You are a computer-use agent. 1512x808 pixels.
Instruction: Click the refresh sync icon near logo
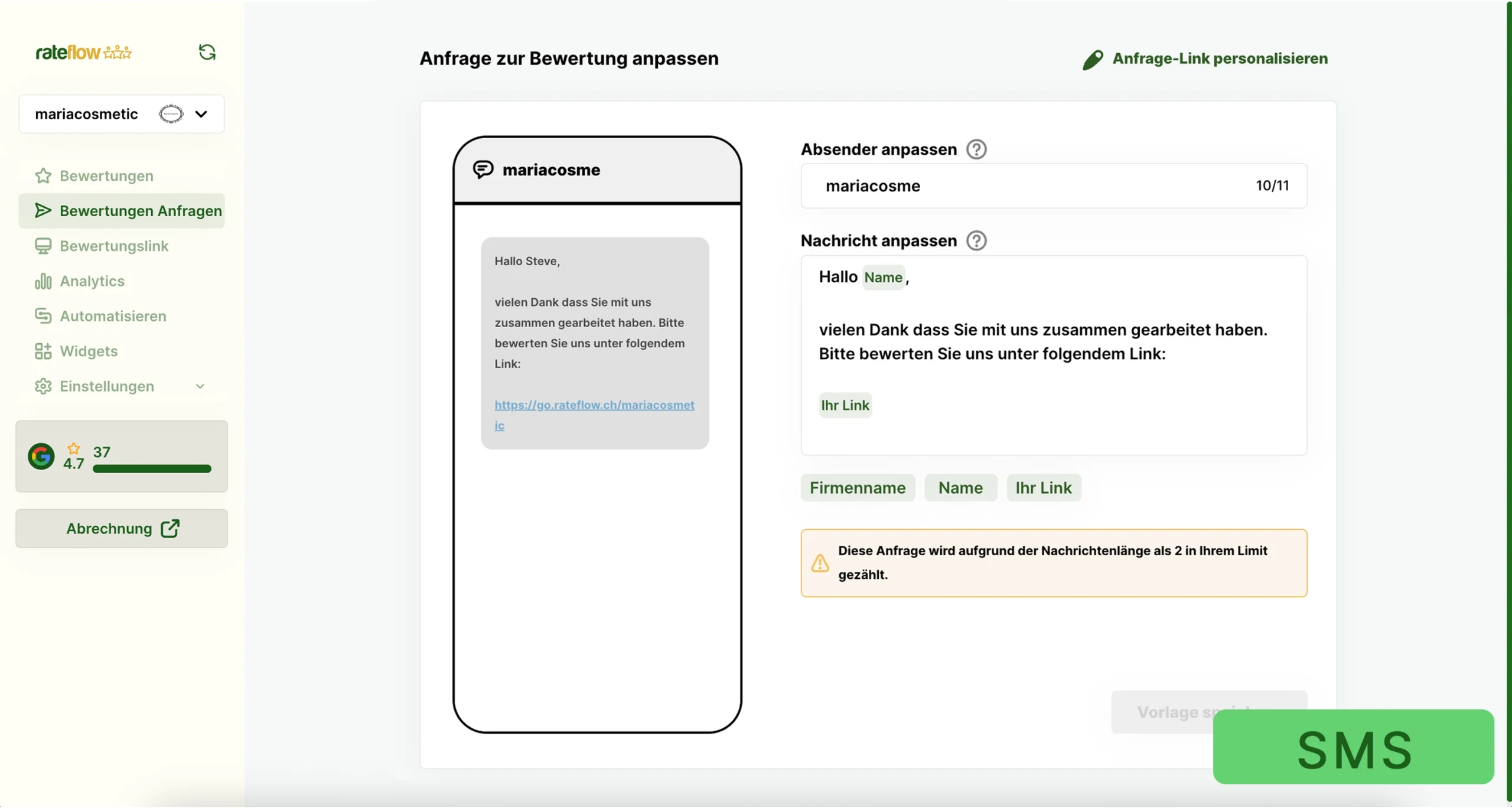(x=207, y=52)
